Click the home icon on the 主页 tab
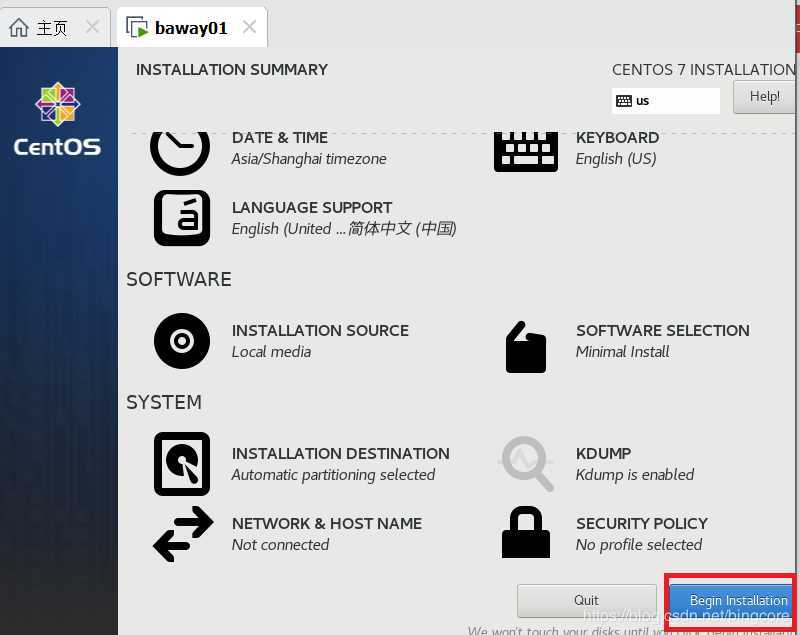This screenshot has width=800, height=635. click(19, 28)
